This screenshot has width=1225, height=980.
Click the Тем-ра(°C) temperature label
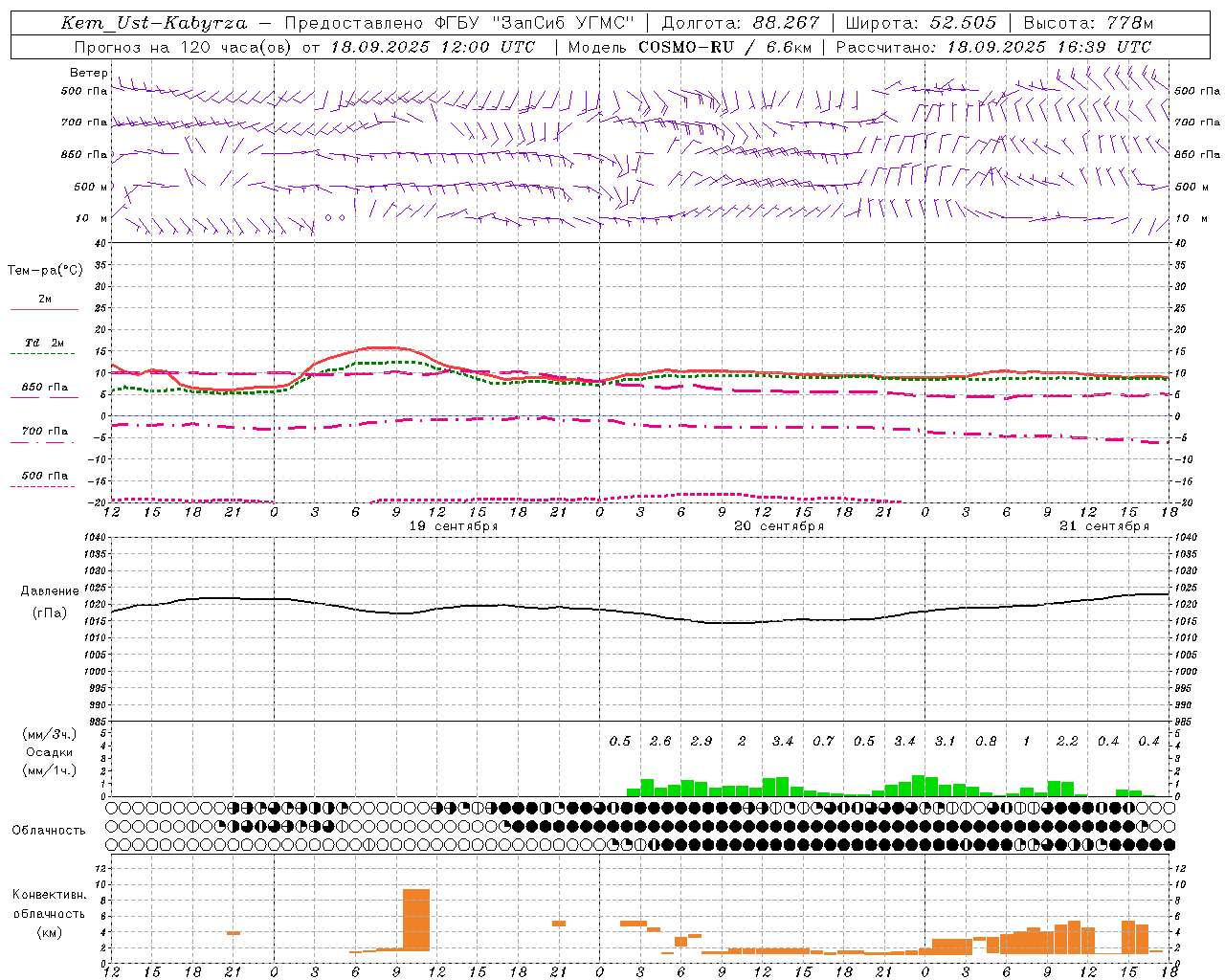[x=45, y=271]
